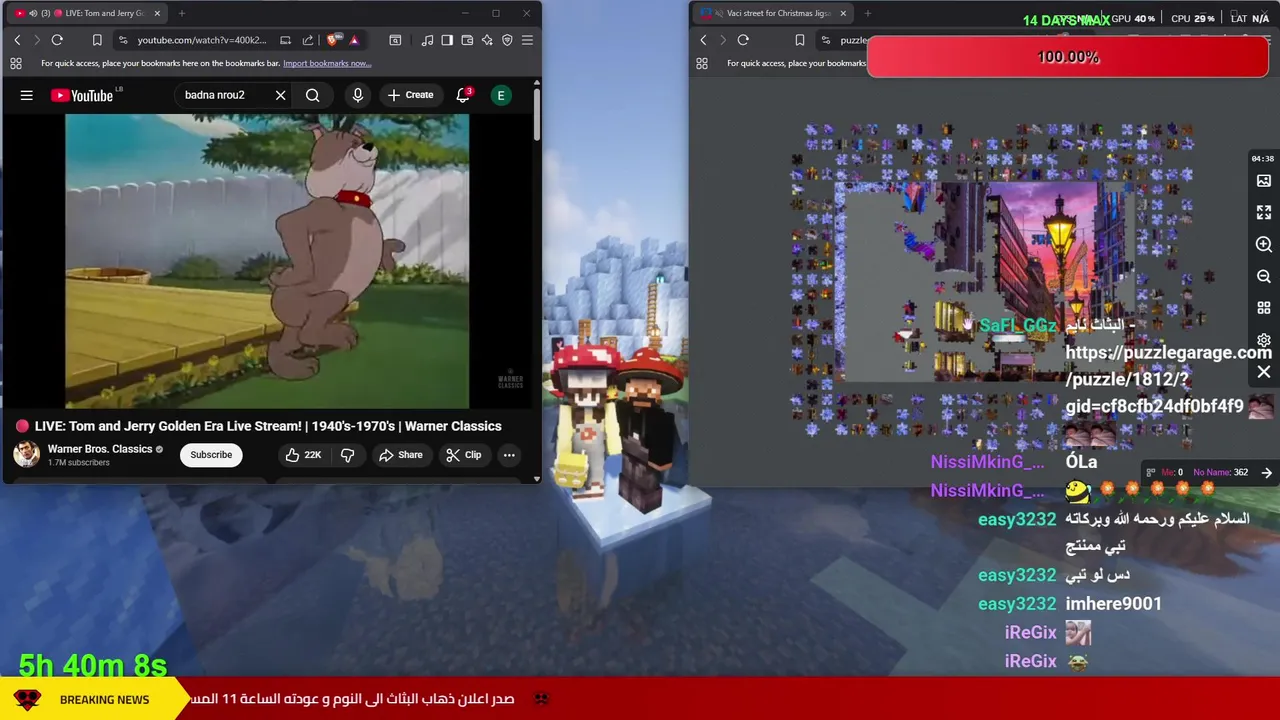The width and height of the screenshot is (1280, 720).
Task: Like the Tom and Jerry live stream
Action: coord(303,455)
